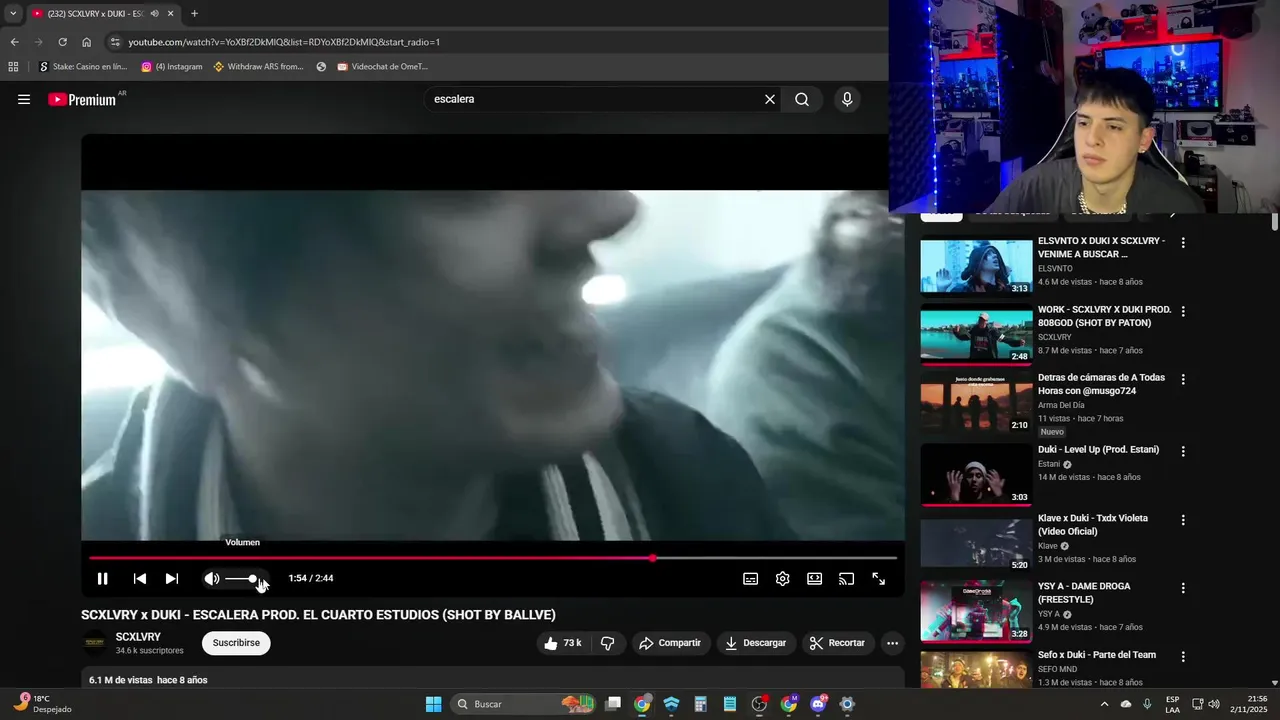Image resolution: width=1280 pixels, height=720 pixels.
Task: Toggle subtitles with the captions icon
Action: coord(751,579)
